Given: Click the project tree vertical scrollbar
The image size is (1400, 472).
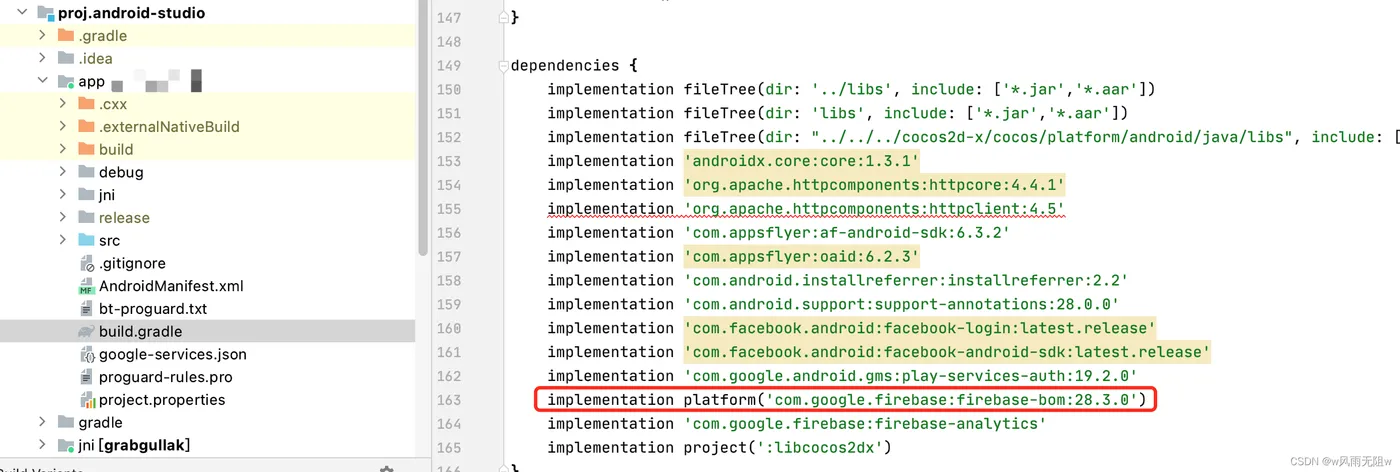Looking at the screenshot, I should (x=423, y=130).
